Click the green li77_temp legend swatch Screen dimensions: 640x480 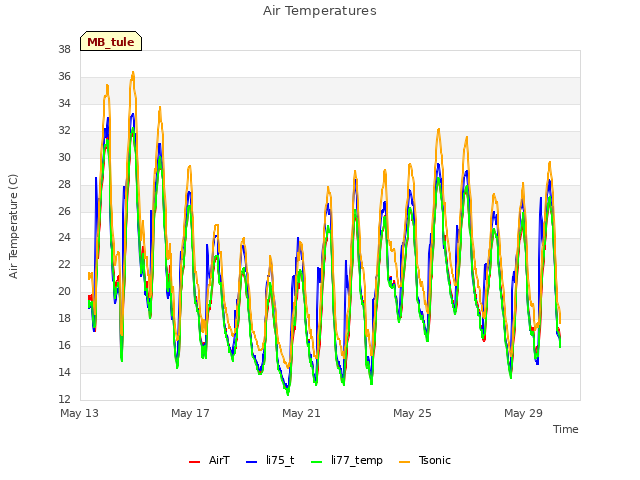pos(317,462)
